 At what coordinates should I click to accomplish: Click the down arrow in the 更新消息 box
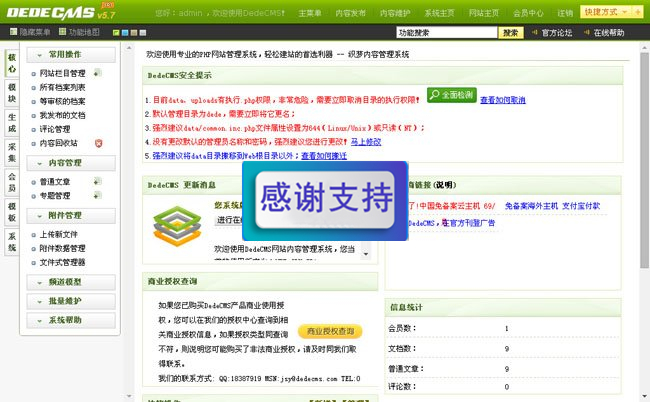[x=366, y=253]
